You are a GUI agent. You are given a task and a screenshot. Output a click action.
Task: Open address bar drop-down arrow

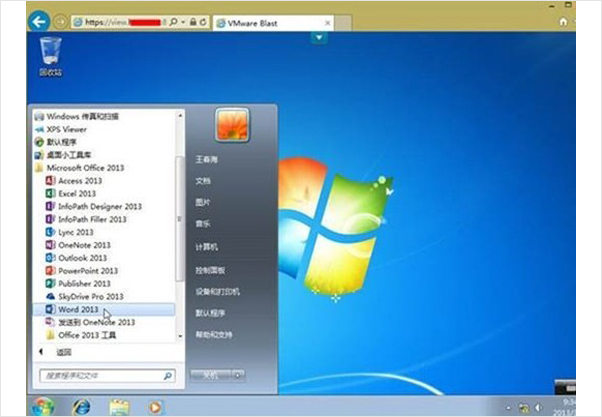pyautogui.click(x=183, y=22)
